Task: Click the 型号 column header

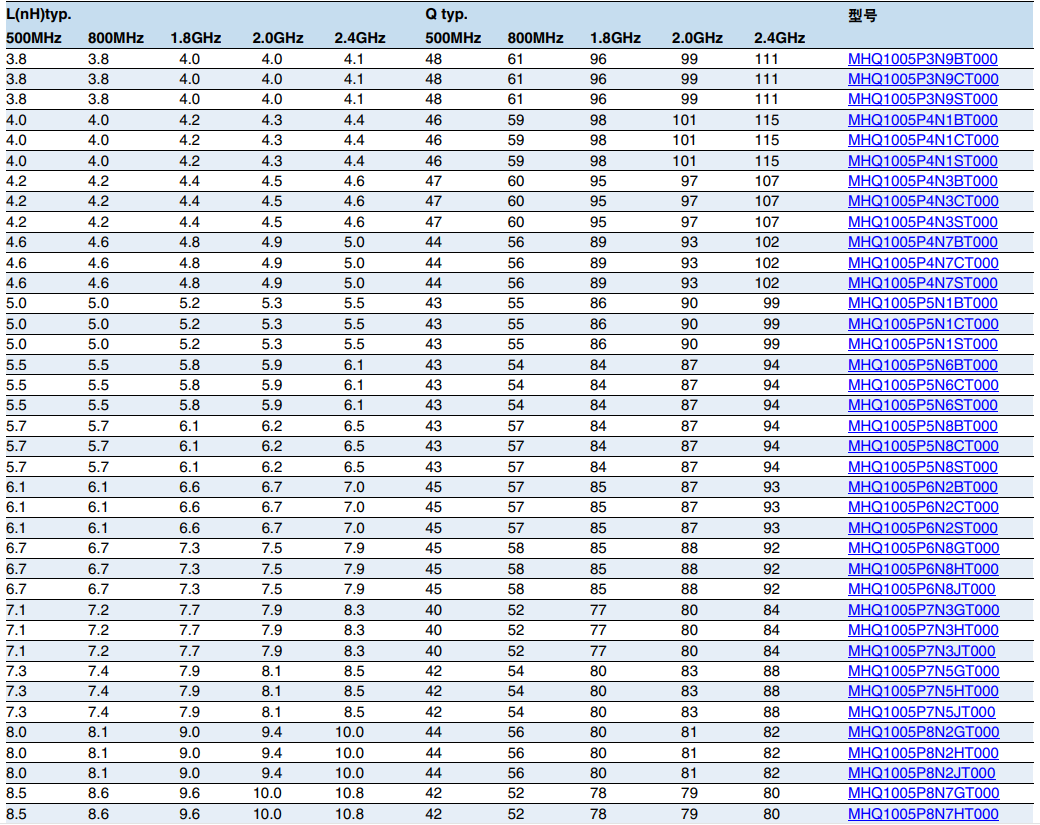Action: click(x=862, y=15)
